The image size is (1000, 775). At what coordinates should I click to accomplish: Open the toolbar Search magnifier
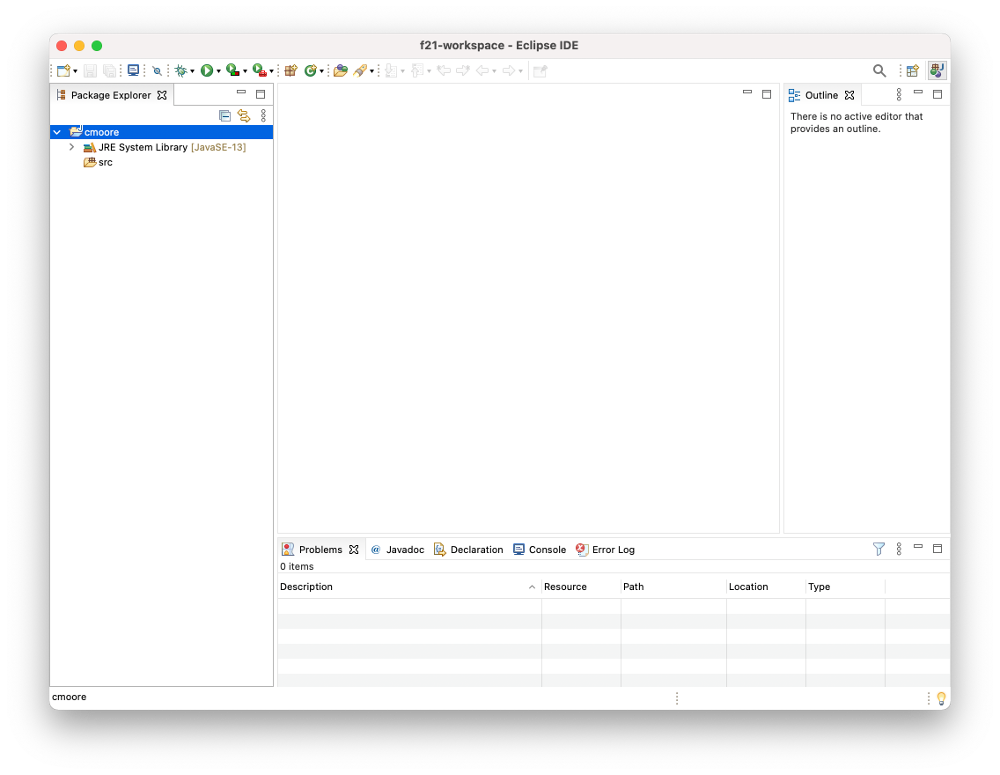pos(879,71)
